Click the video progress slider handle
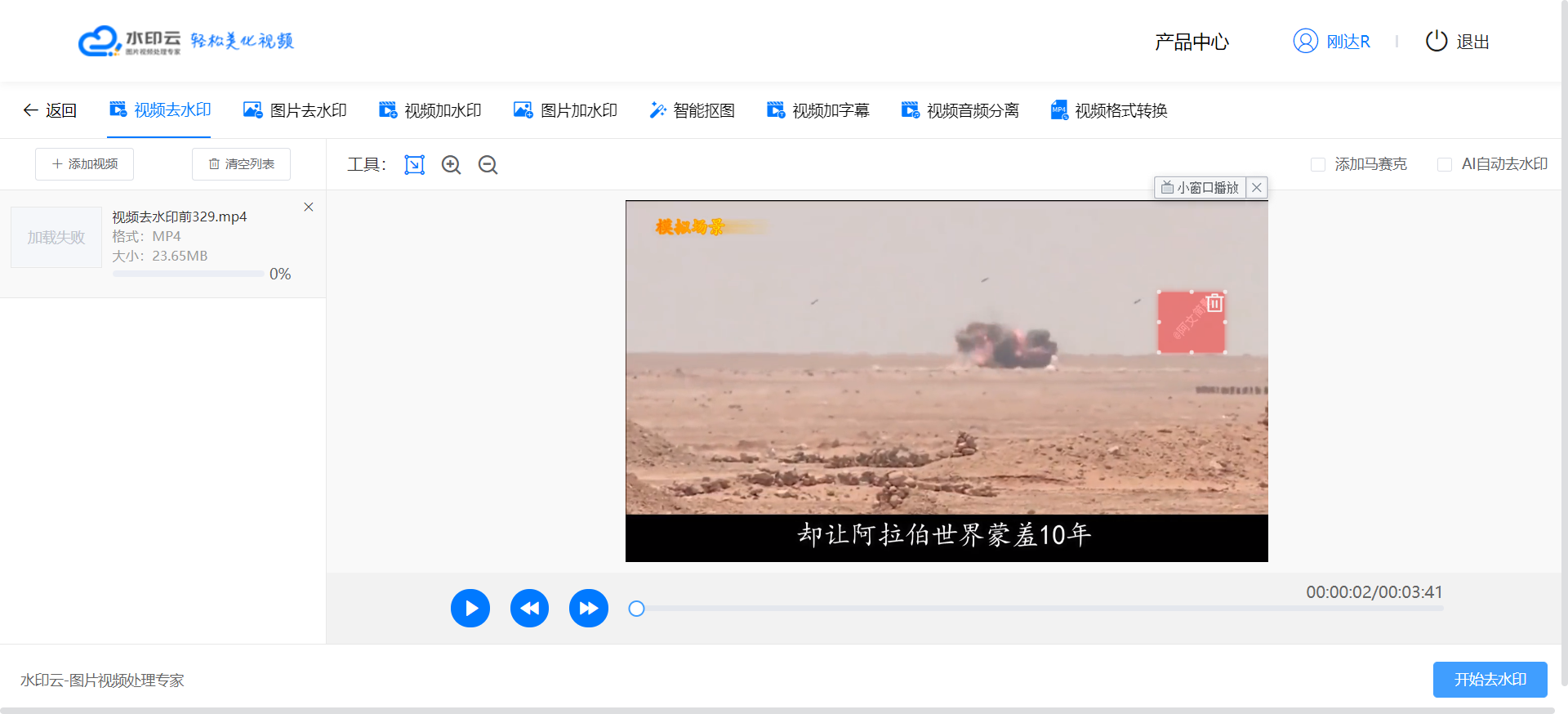1568x714 pixels. click(637, 609)
